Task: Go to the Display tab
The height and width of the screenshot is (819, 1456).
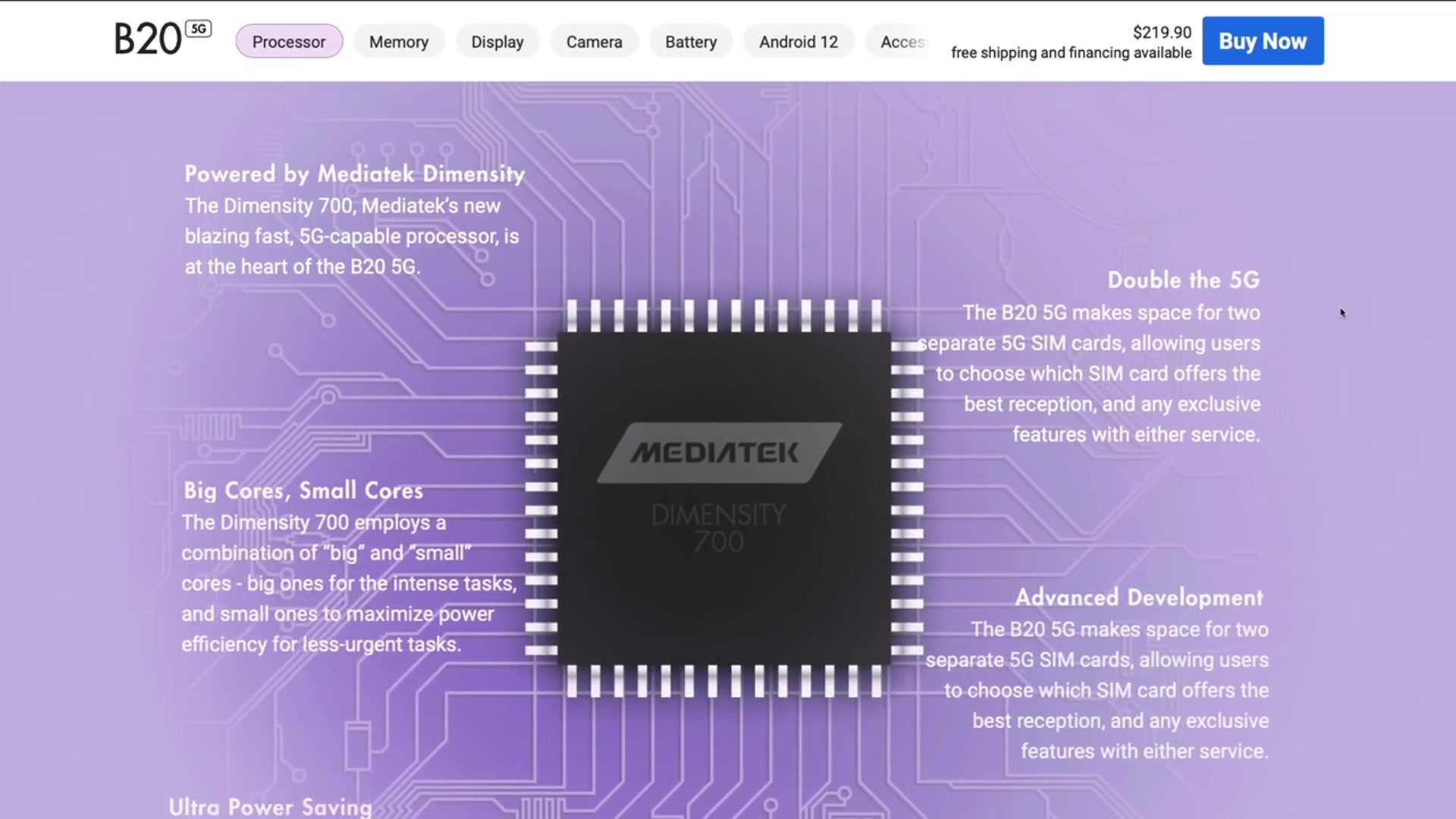Action: [497, 42]
